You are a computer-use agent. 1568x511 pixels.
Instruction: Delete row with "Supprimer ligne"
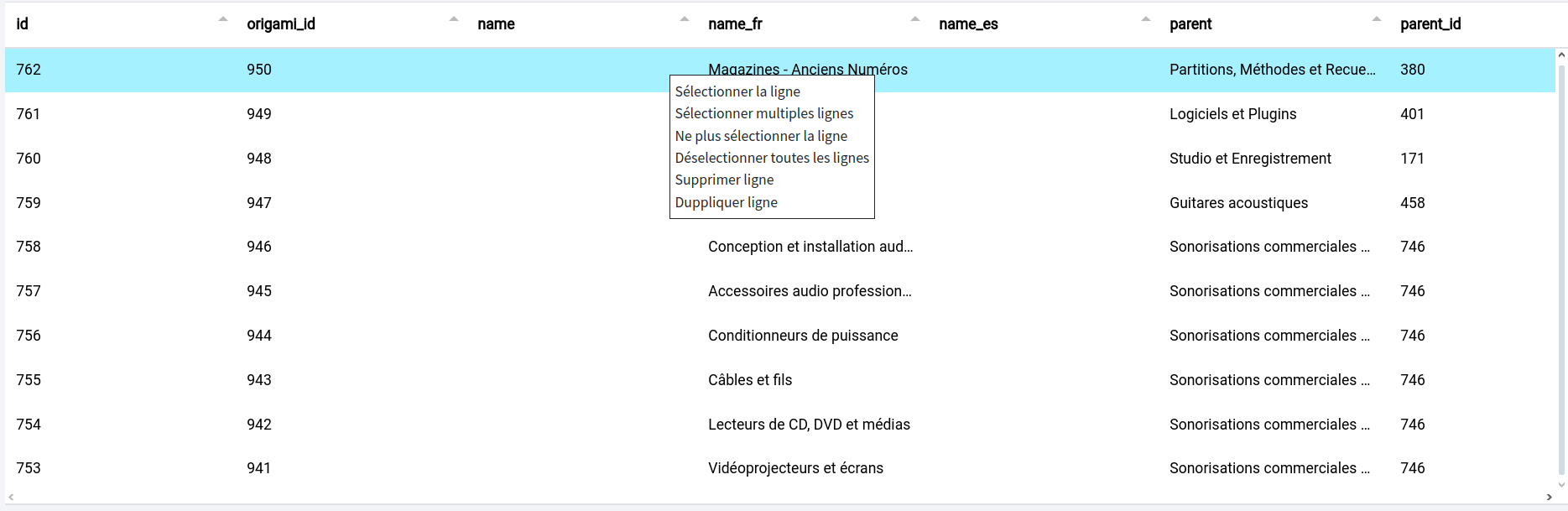point(724,180)
